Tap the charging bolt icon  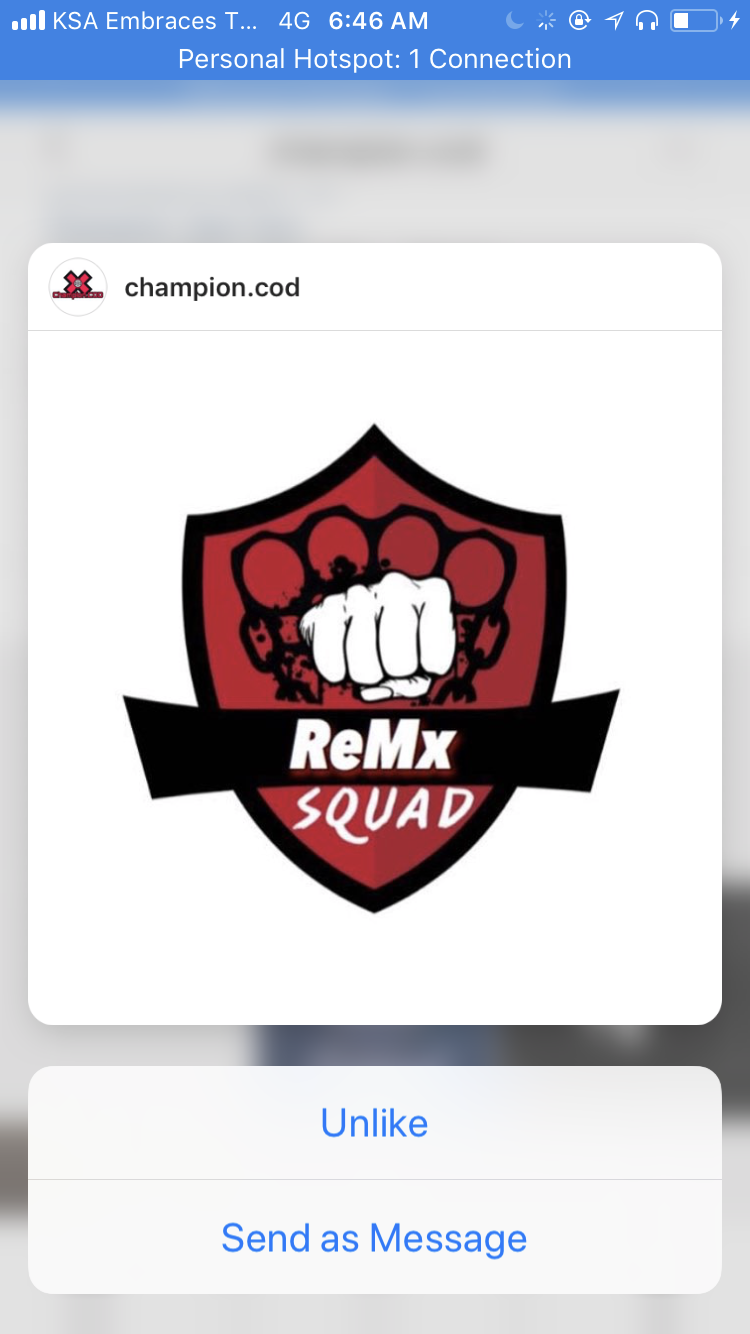pos(736,20)
